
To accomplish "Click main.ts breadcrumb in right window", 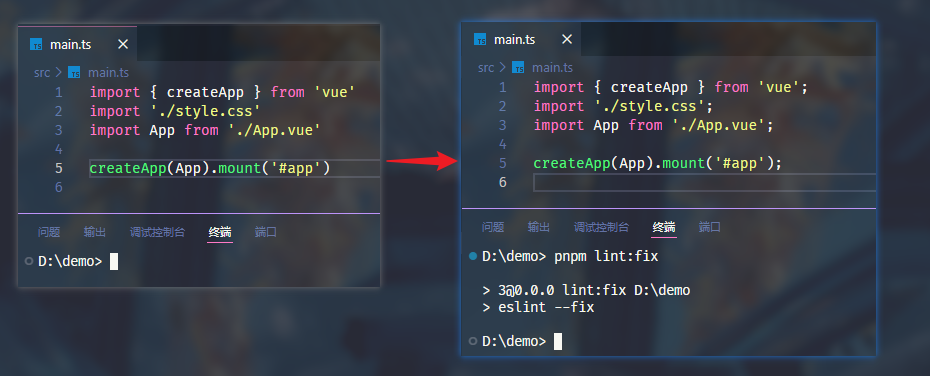I will point(552,68).
